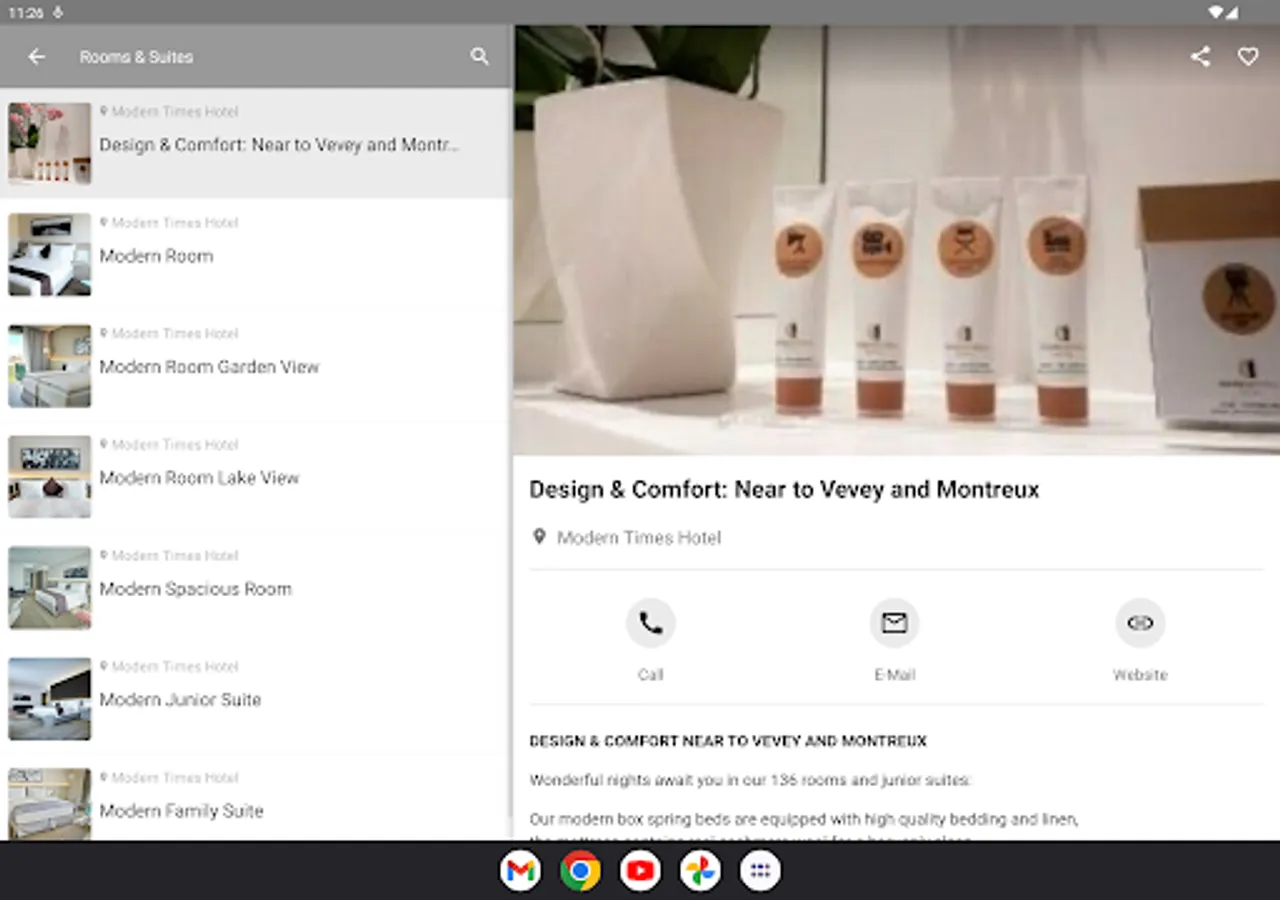Tap the Call phone icon

click(651, 623)
